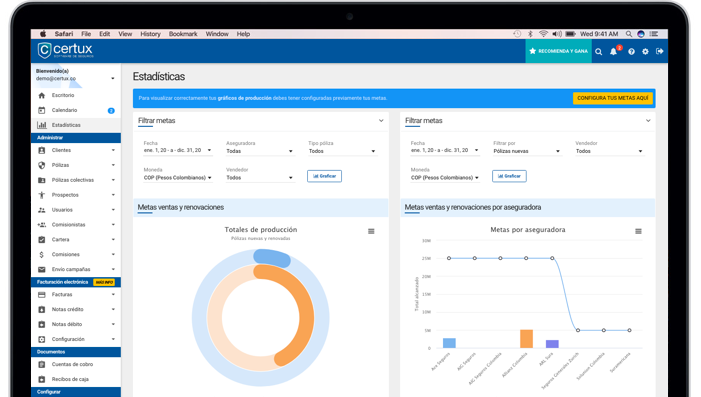This screenshot has width=701, height=397.
Task: Click CONFIGURA TUS METAS AQUÍ button
Action: [x=612, y=98]
